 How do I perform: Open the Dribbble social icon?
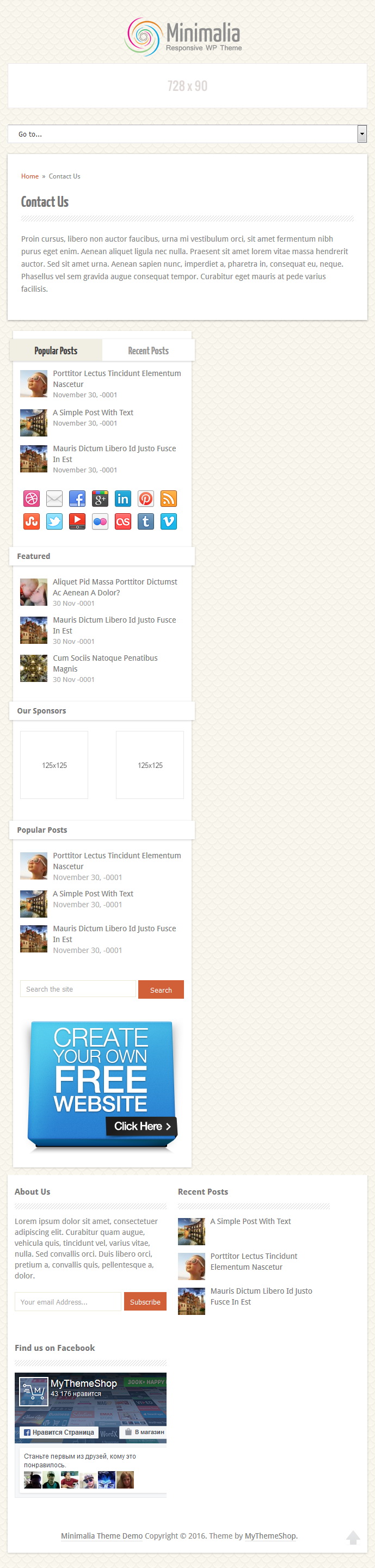tap(32, 499)
